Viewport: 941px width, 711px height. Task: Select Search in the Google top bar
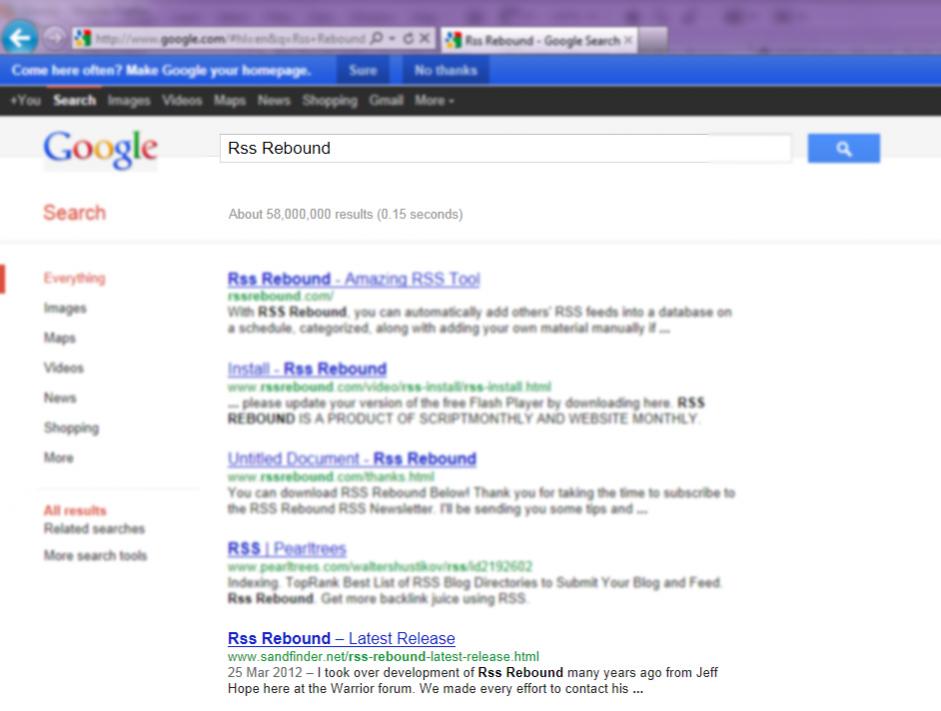click(74, 100)
